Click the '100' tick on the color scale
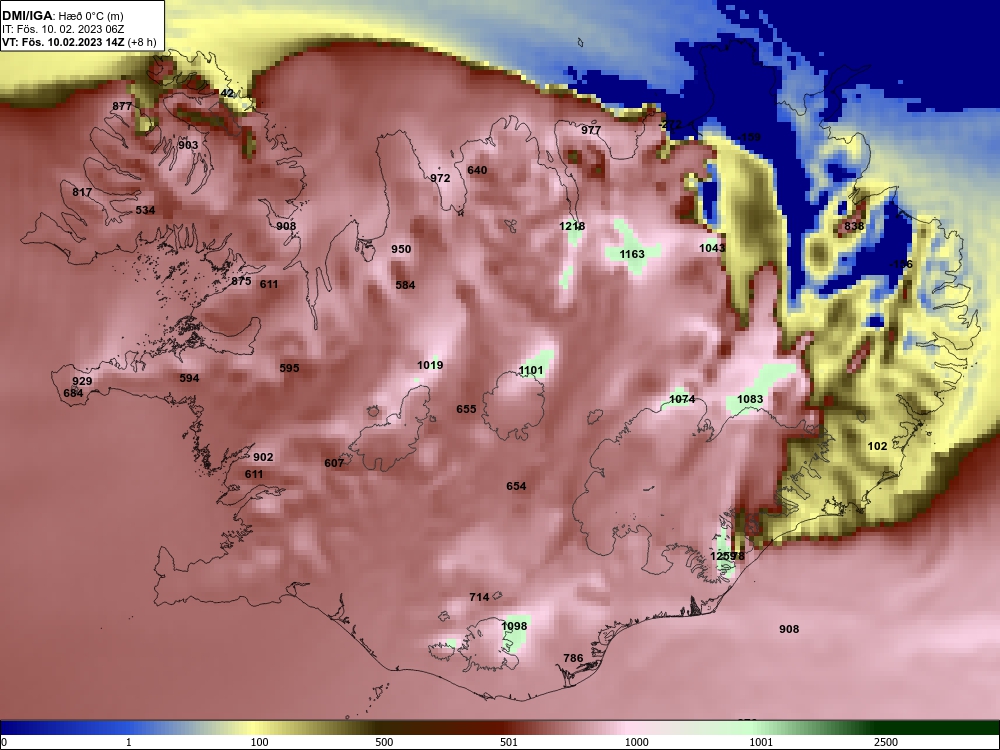 pos(260,742)
